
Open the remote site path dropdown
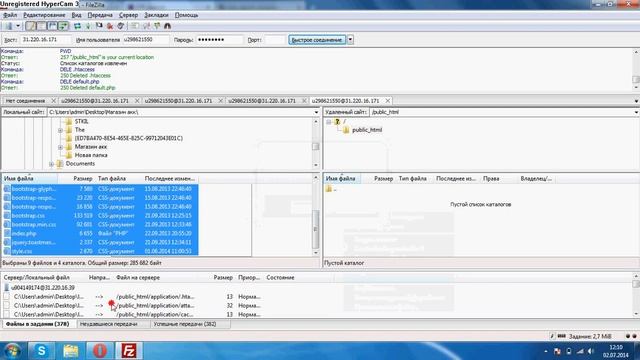pyautogui.click(x=636, y=112)
